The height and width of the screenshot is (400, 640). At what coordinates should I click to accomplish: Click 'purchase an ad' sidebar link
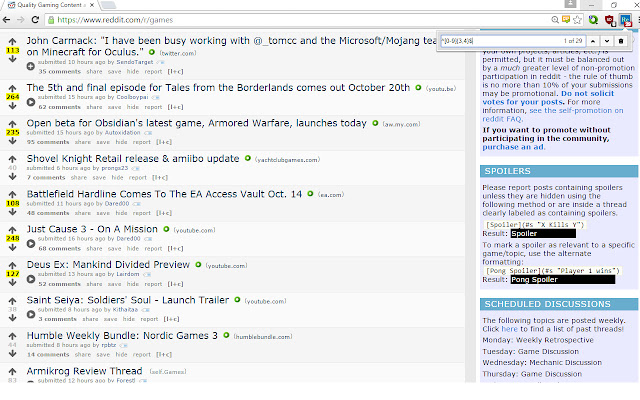[513, 147]
